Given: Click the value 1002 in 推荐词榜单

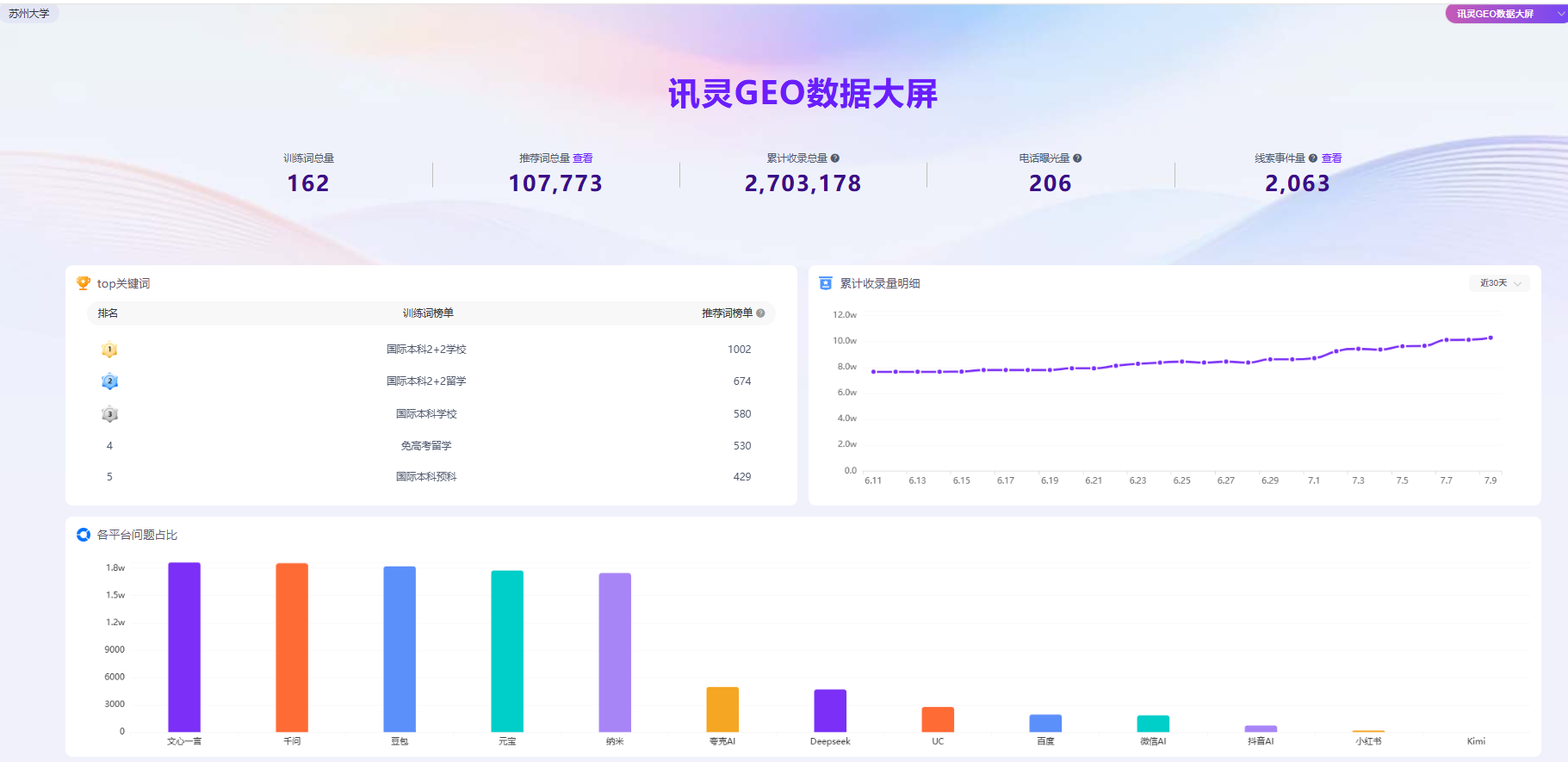Looking at the screenshot, I should click(x=739, y=350).
